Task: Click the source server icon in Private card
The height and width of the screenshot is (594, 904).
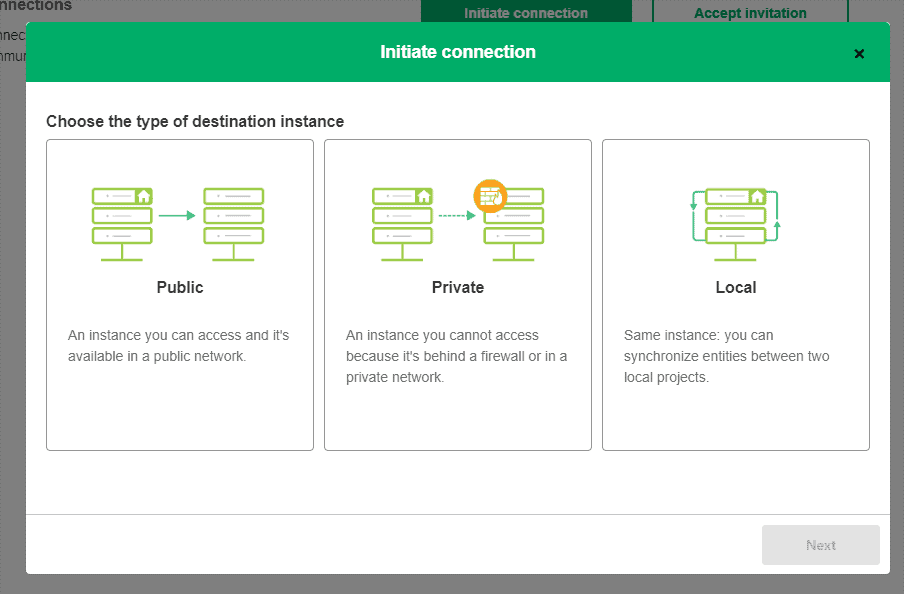Action: 402,223
